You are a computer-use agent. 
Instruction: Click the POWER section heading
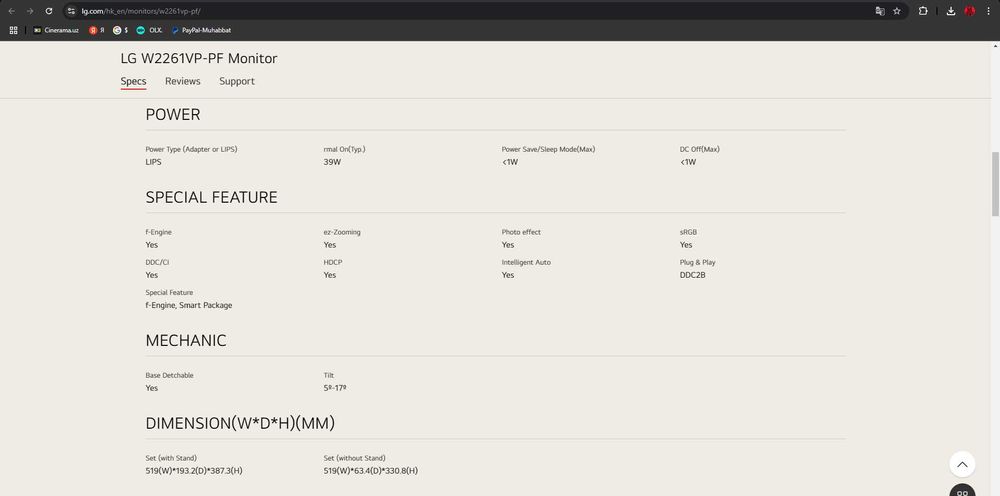tap(173, 115)
